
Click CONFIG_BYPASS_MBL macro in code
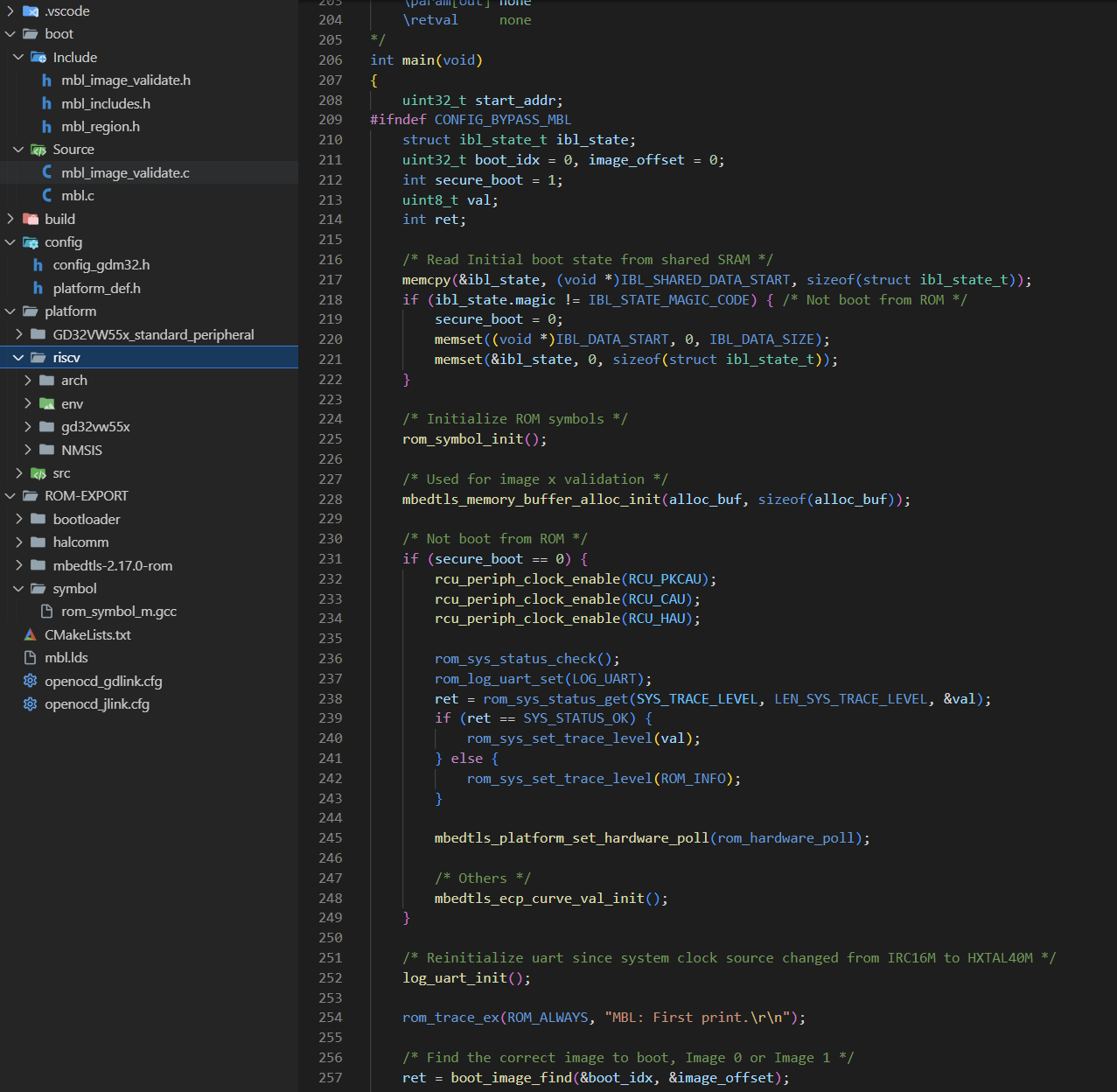pos(503,120)
